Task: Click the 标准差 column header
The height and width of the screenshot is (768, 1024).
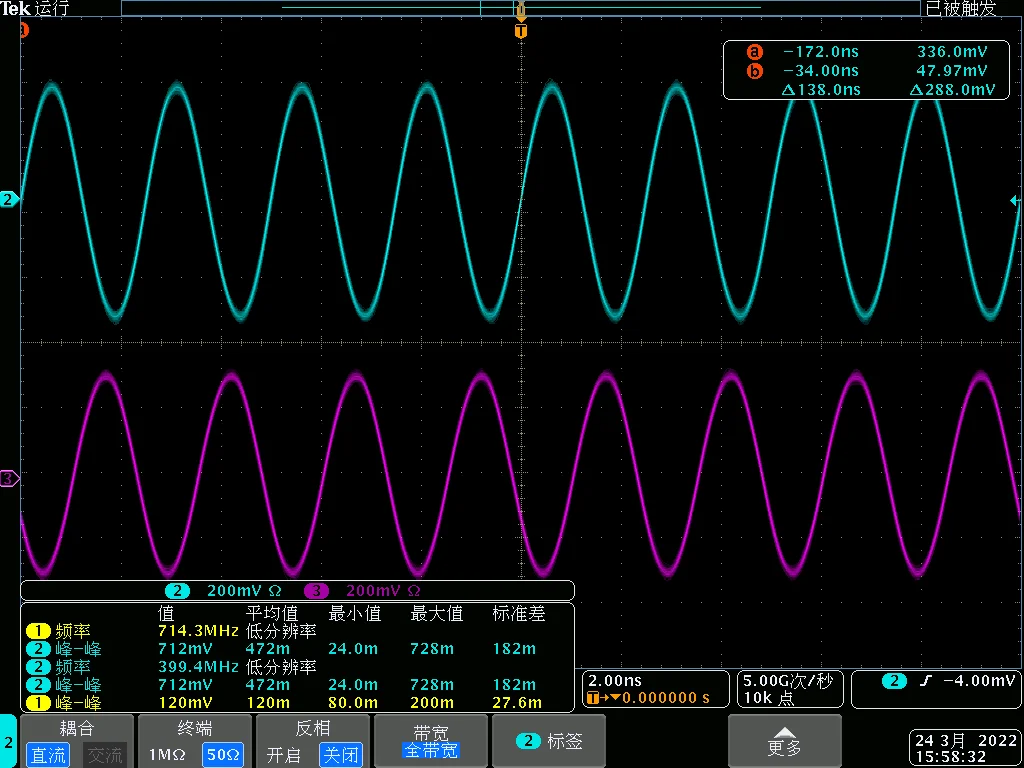Action: [519, 613]
